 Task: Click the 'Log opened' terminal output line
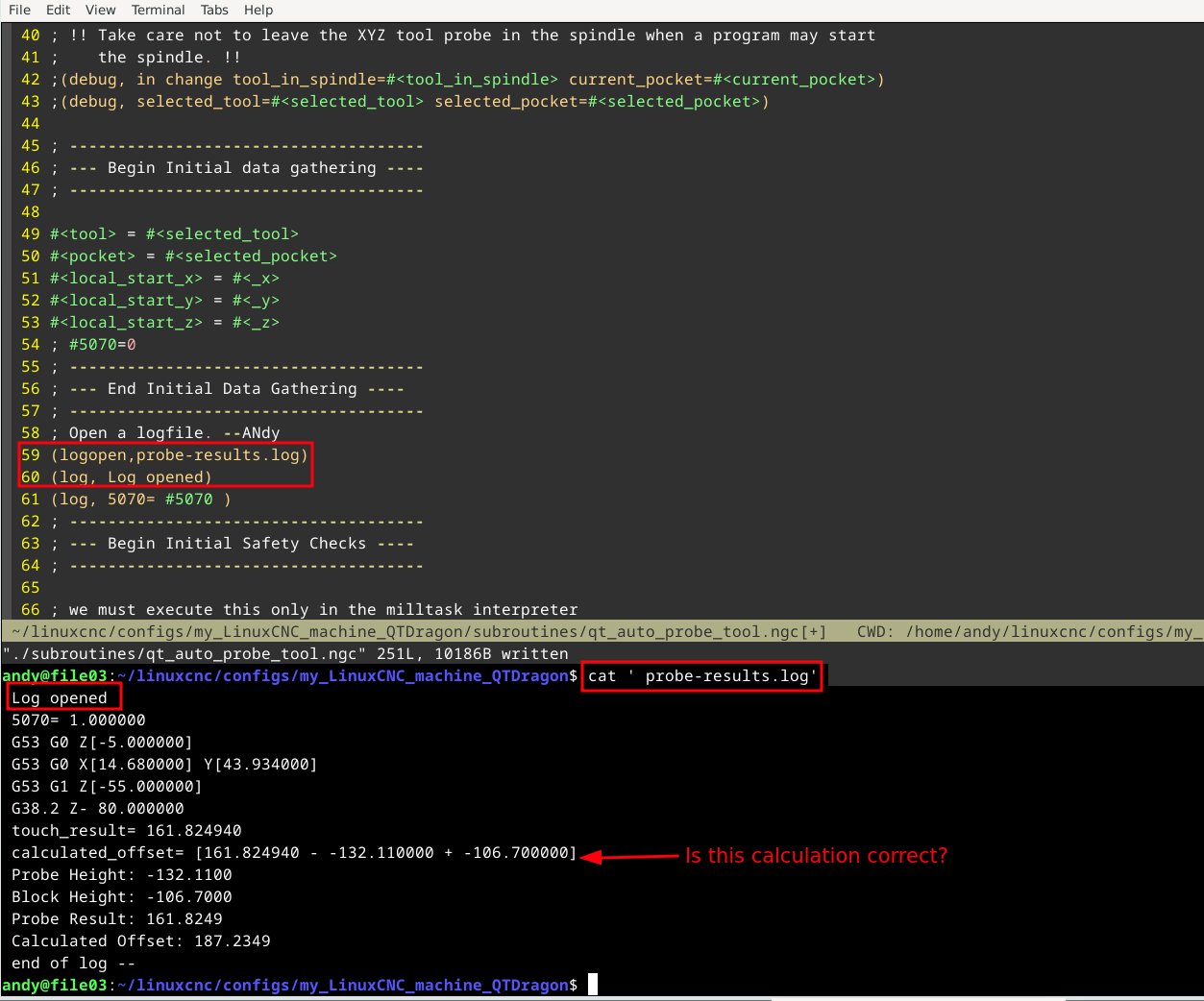(60, 698)
